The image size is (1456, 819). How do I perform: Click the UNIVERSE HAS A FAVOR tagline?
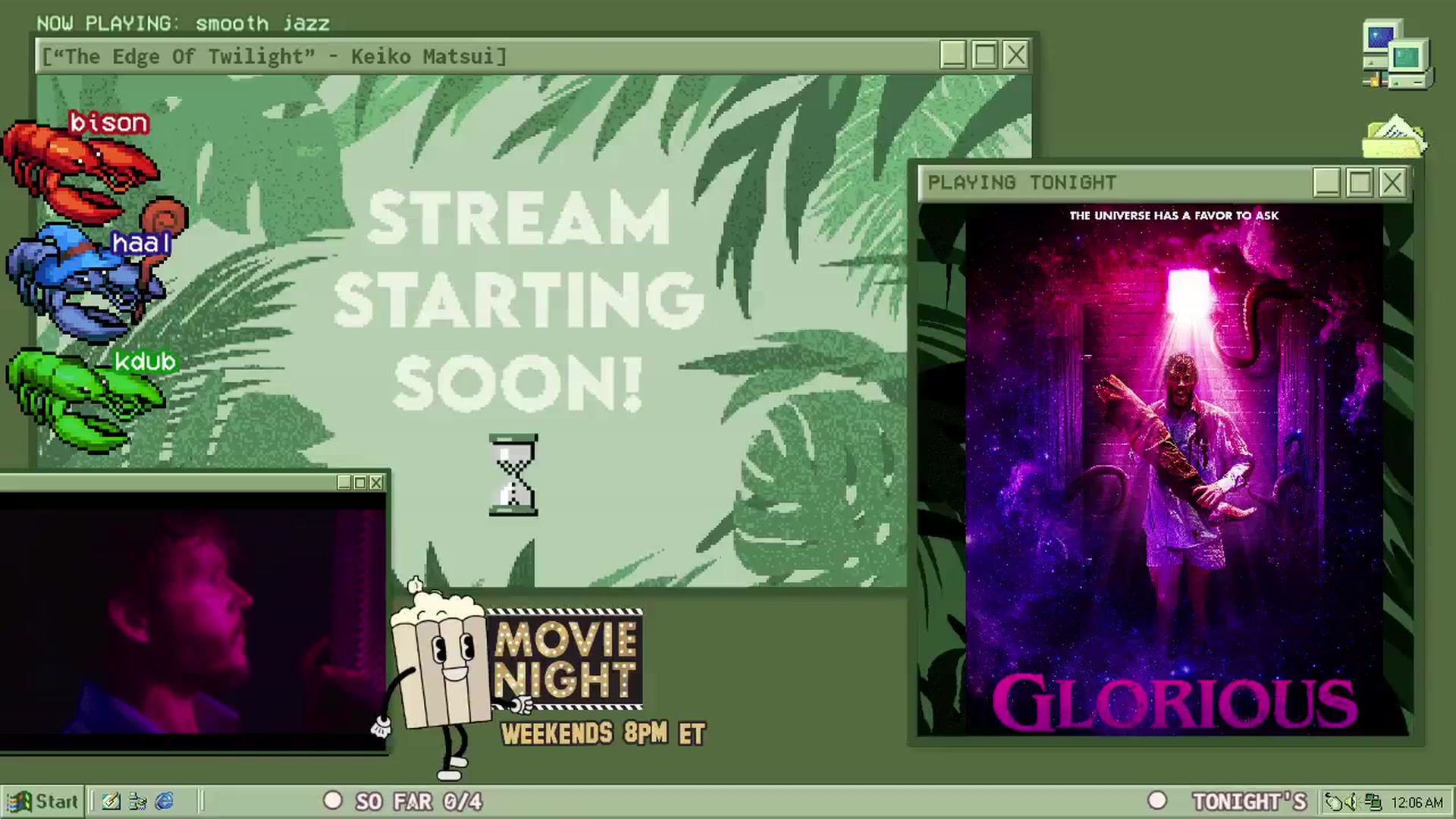1174,215
